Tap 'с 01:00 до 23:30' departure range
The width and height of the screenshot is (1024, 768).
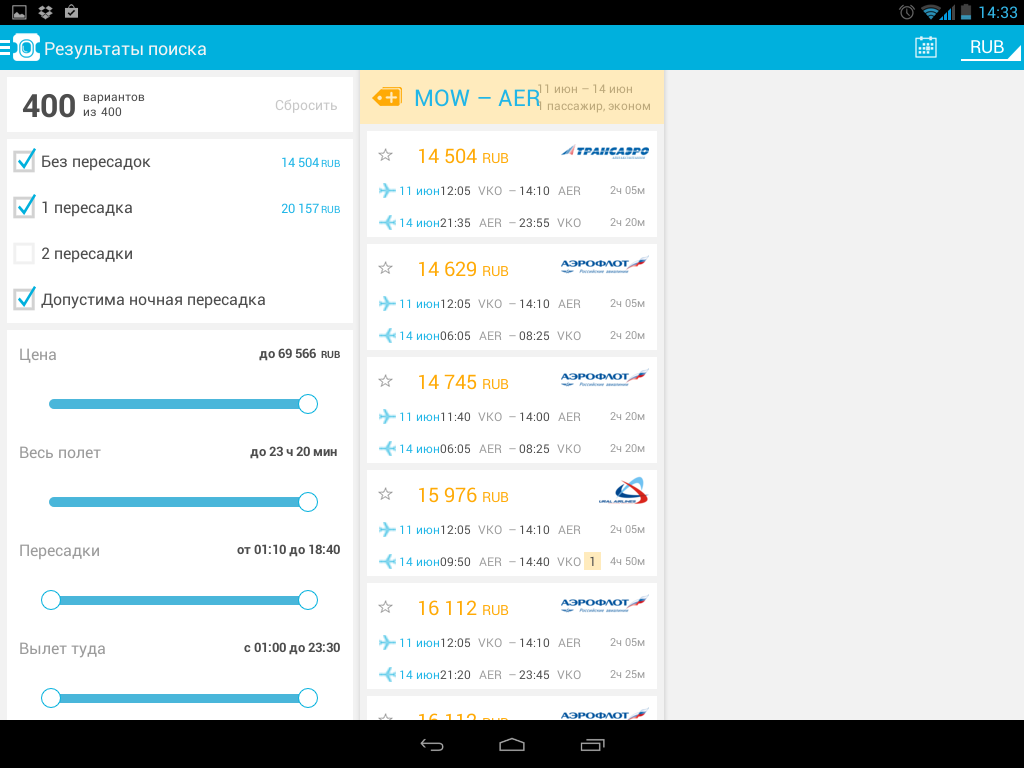292,648
